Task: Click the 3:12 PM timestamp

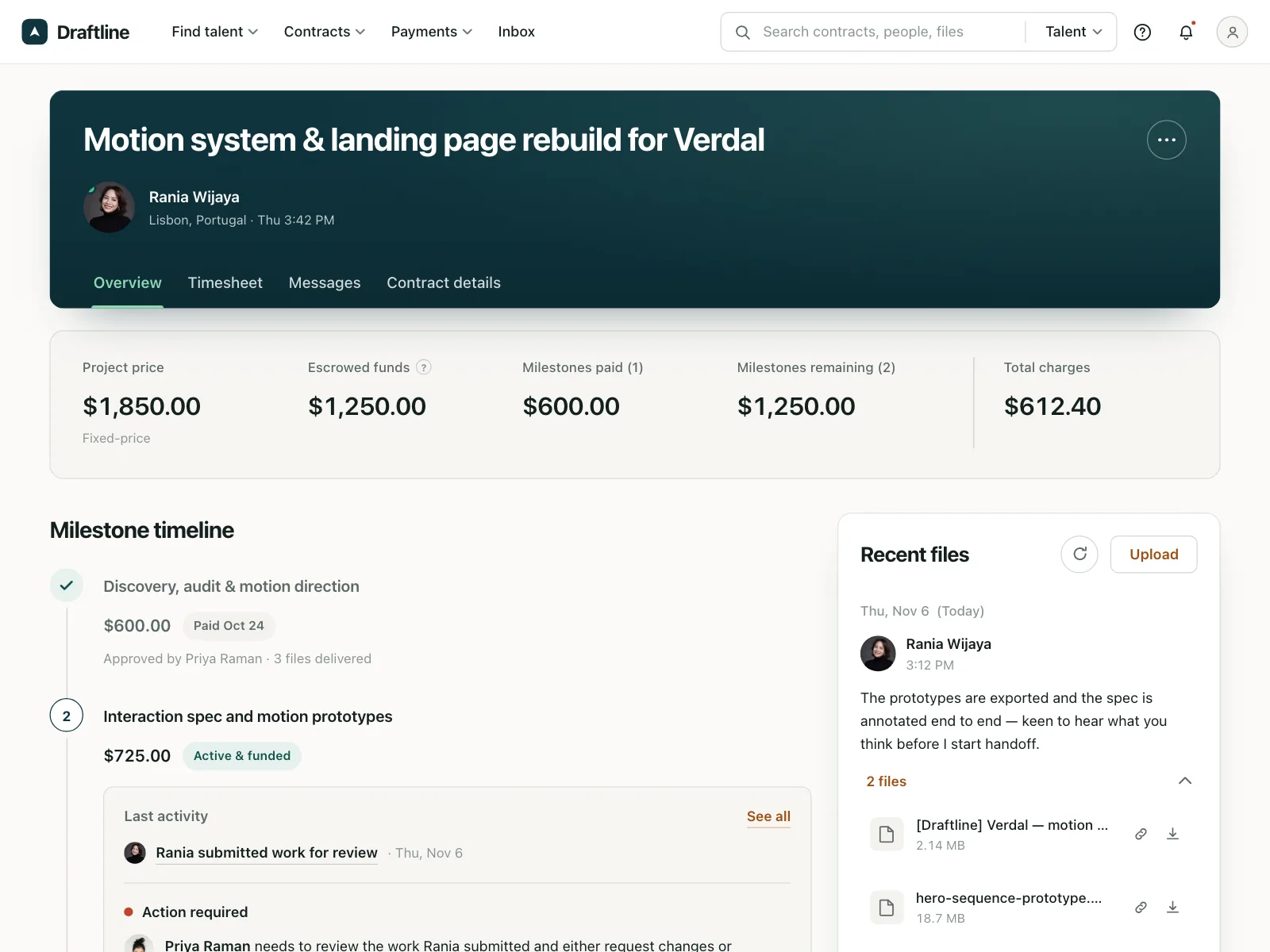Action: [x=930, y=665]
